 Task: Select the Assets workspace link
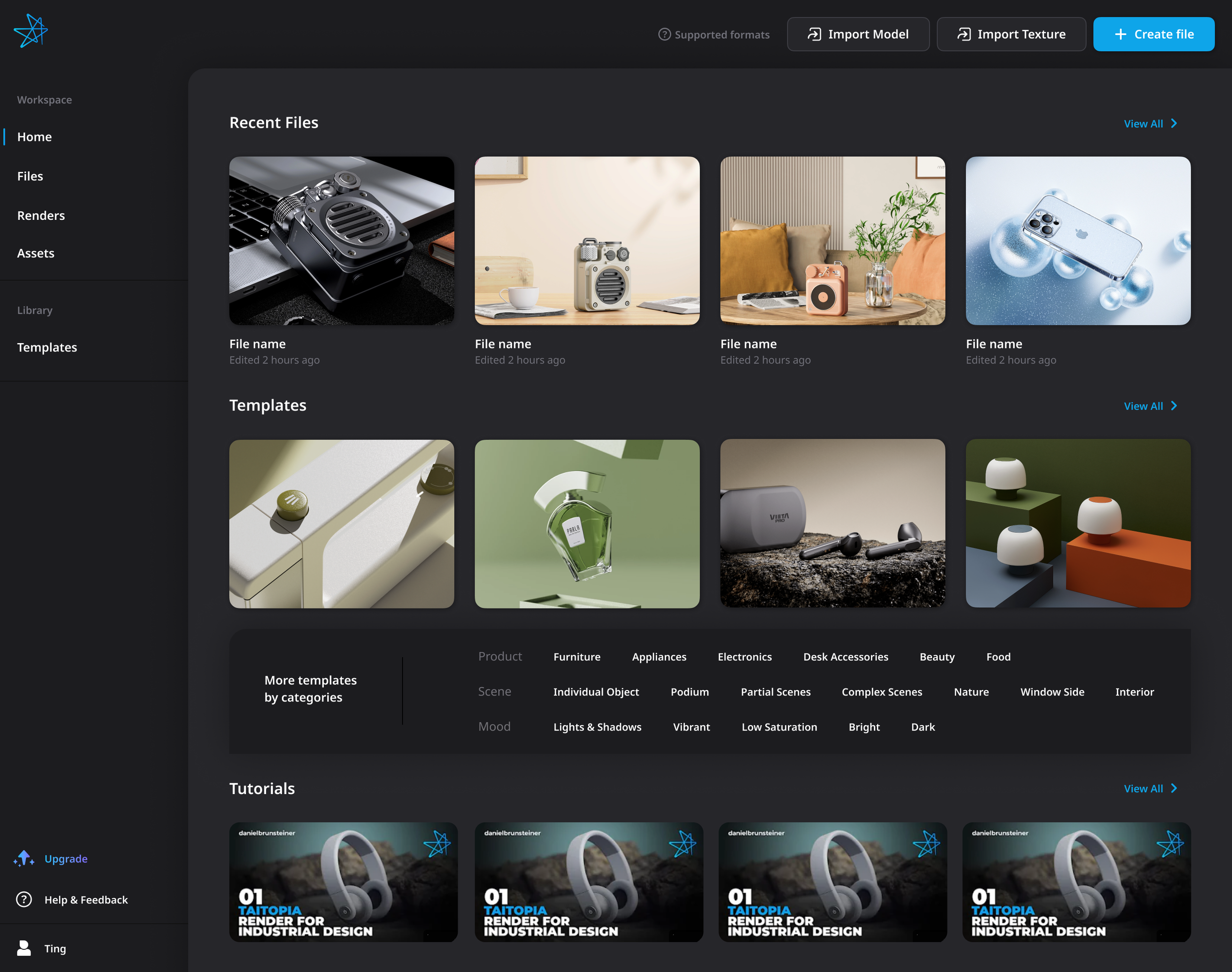[x=35, y=253]
